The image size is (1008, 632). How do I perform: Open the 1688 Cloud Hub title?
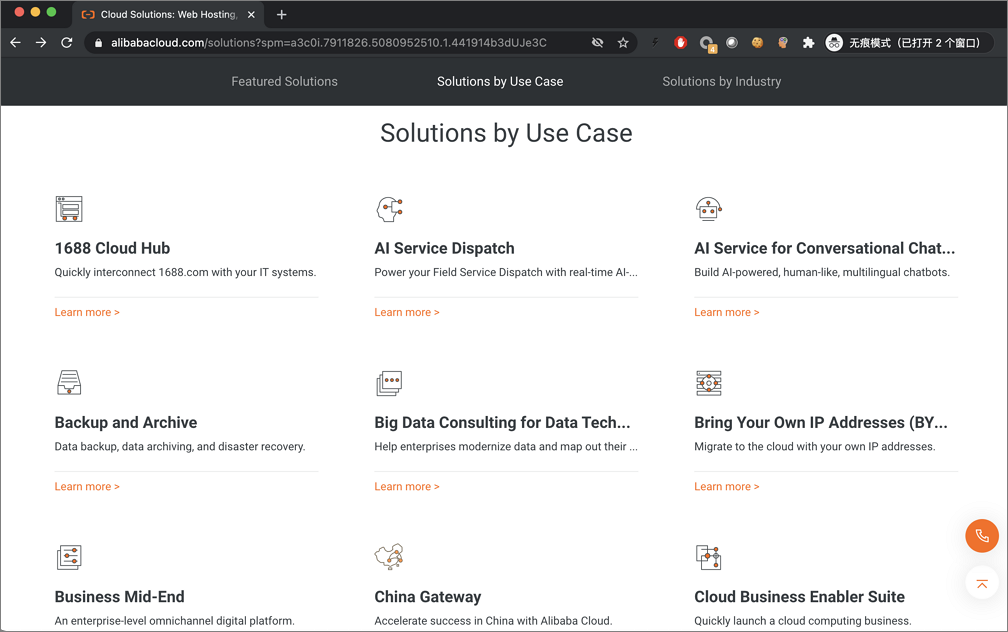112,248
